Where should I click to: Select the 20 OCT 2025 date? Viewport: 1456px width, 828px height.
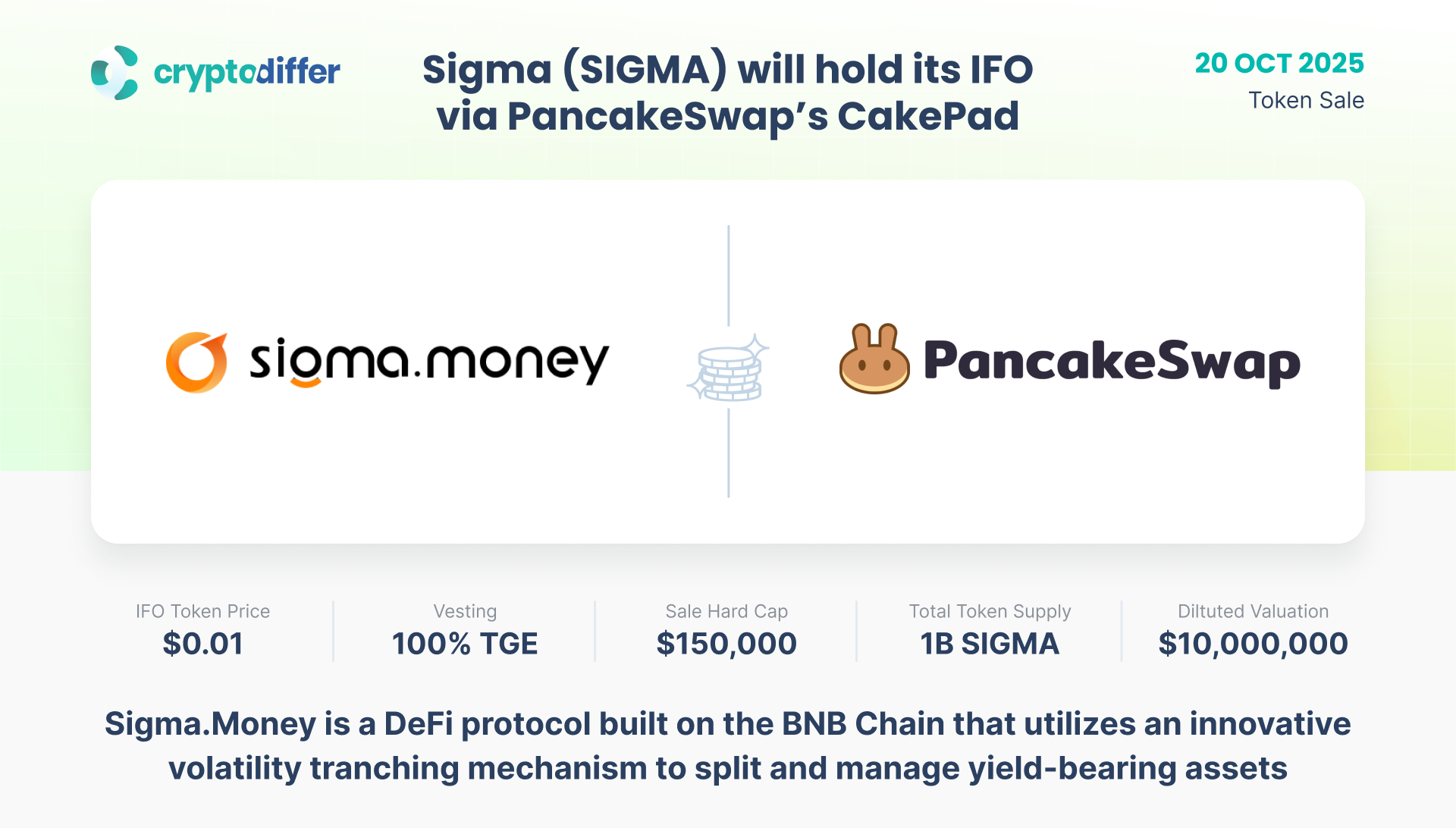tap(1279, 63)
